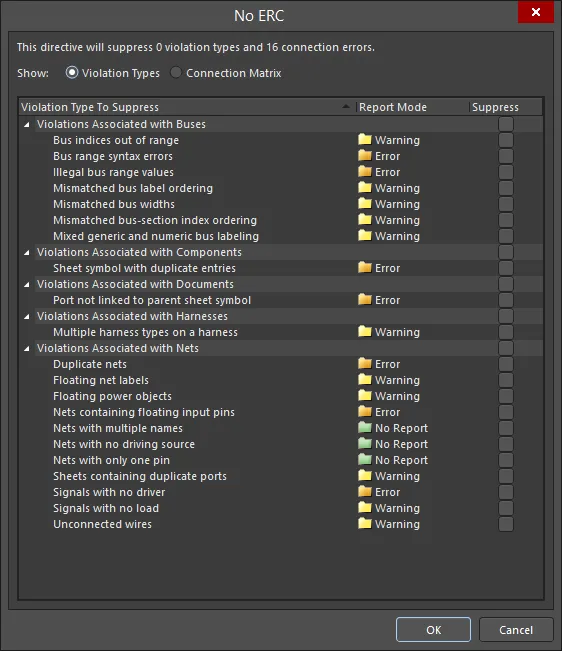Image resolution: width=562 pixels, height=651 pixels.
Task: Collapse Violations Associated with Harnesses section
Action: pos(27,316)
